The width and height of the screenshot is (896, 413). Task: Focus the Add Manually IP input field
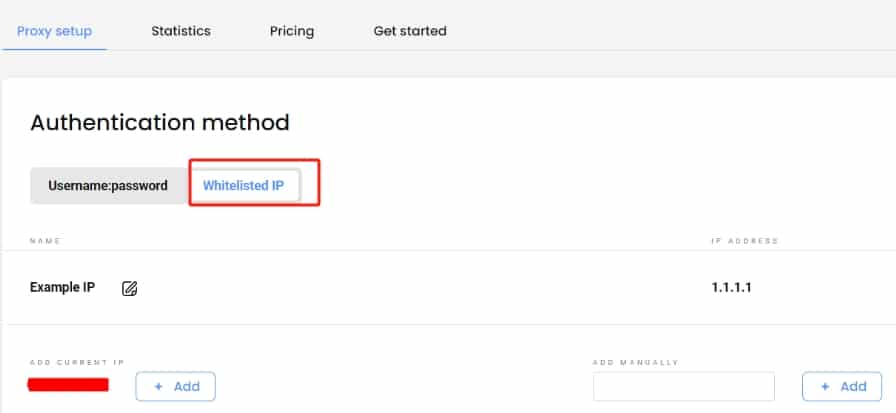click(683, 387)
